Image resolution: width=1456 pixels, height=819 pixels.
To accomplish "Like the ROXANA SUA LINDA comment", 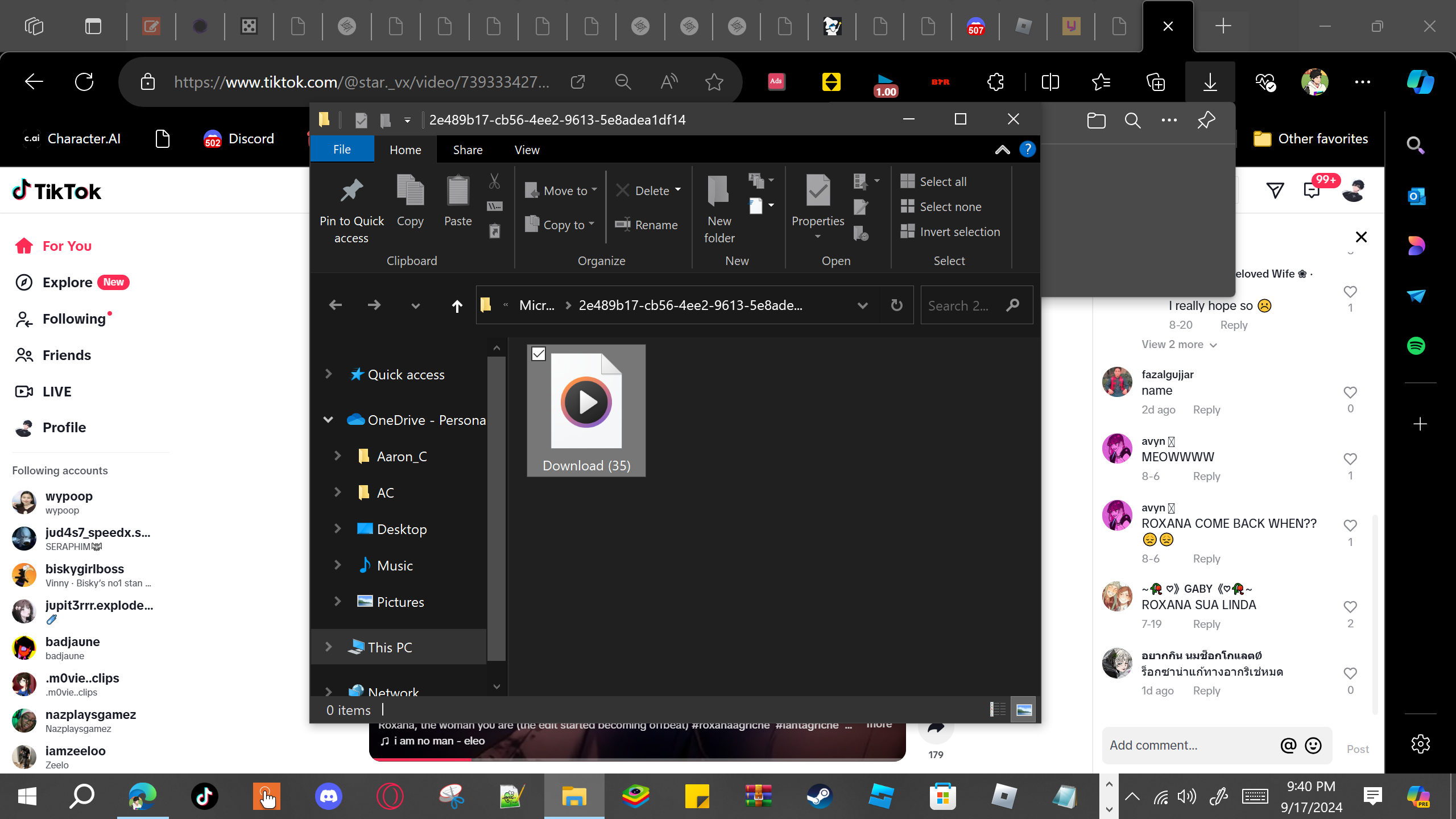I will click(1350, 607).
